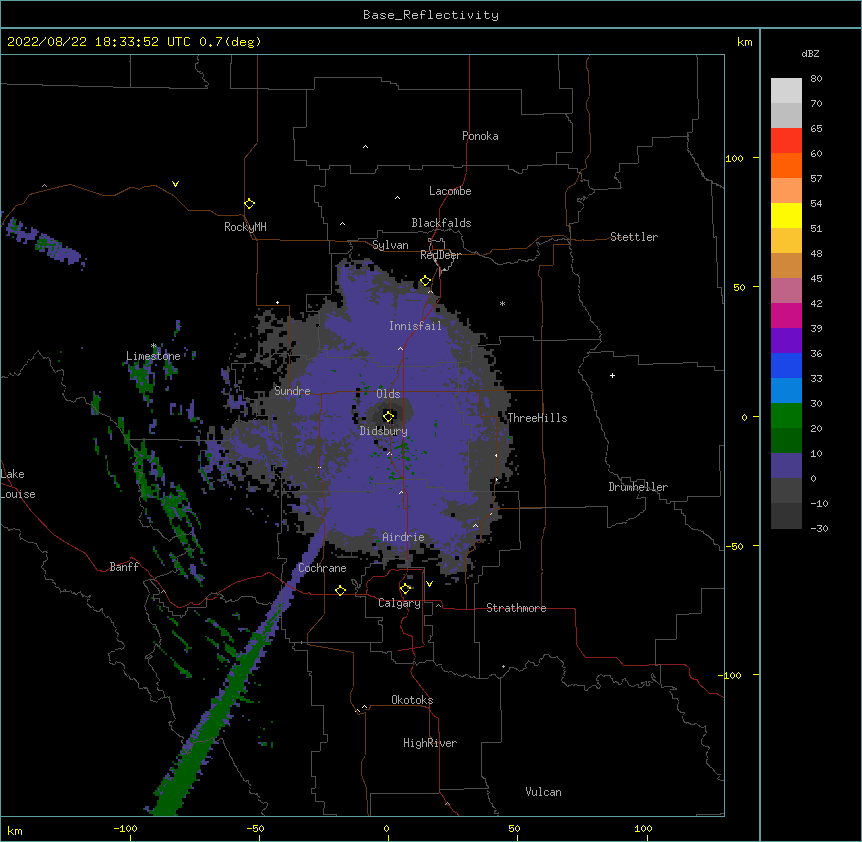This screenshot has height=842, width=862.
Task: Click the yellow V marker east of Calgary
Action: pos(429,584)
